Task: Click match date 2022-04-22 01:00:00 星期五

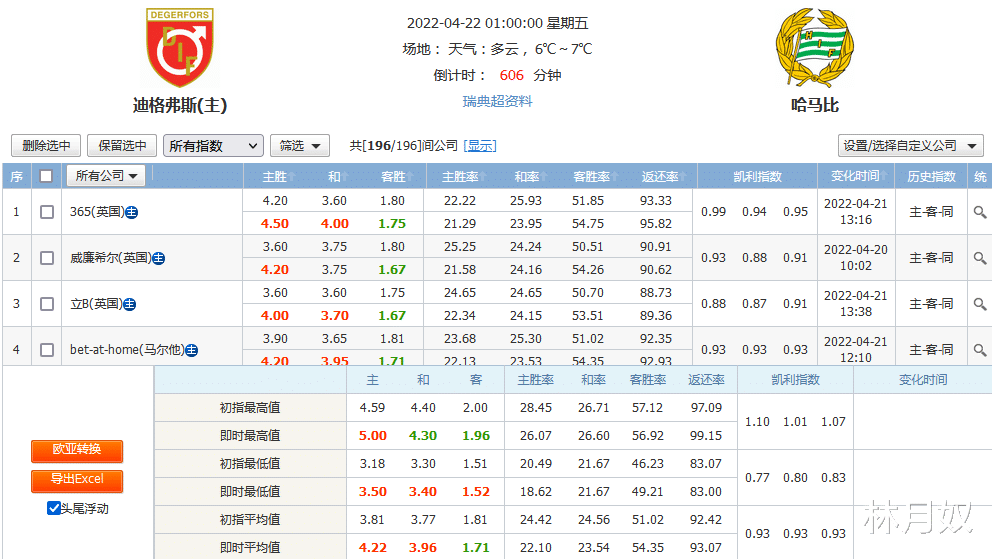Action: pos(497,23)
